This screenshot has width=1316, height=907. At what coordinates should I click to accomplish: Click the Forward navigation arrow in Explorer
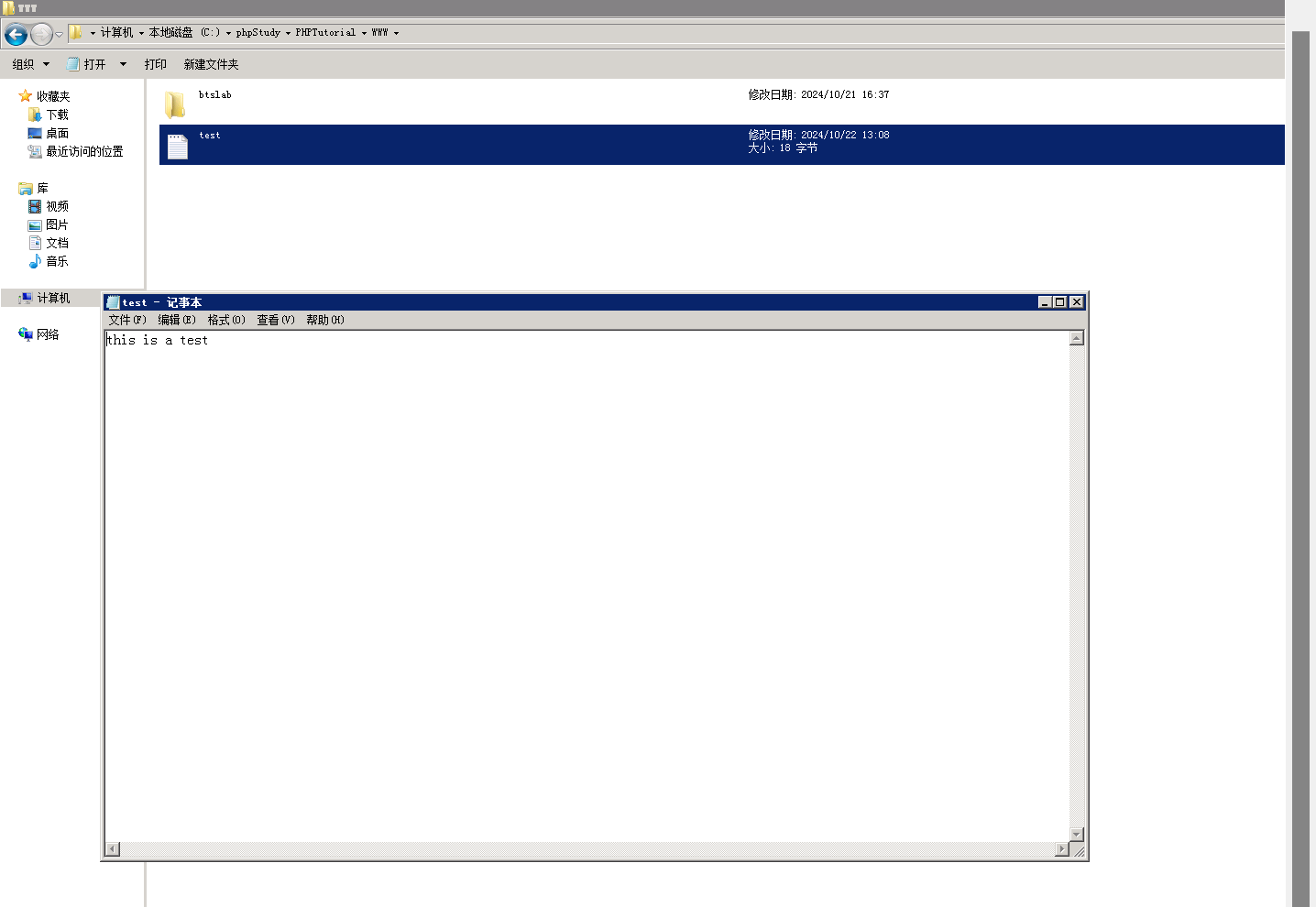coord(41,35)
